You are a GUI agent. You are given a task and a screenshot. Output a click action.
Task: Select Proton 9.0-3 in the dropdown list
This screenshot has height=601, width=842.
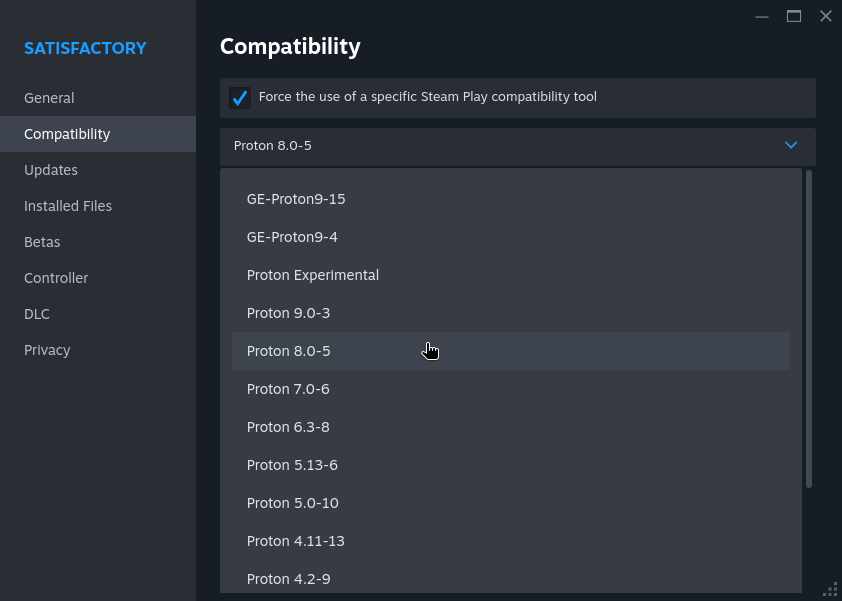(x=511, y=313)
